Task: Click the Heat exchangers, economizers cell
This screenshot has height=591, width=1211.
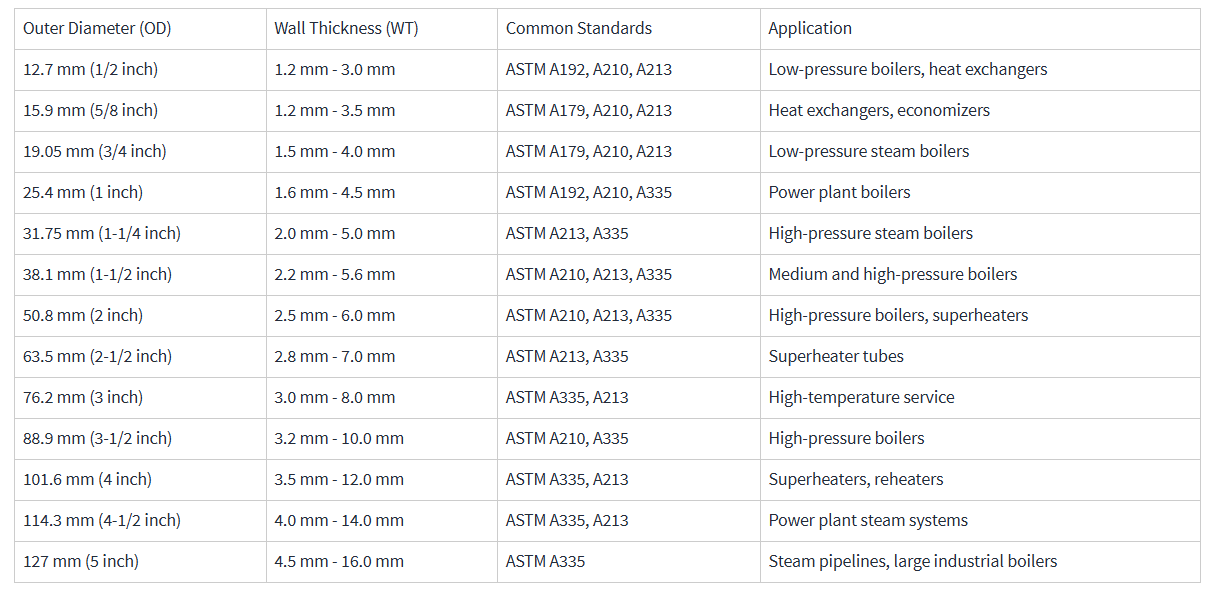Action: click(x=879, y=110)
